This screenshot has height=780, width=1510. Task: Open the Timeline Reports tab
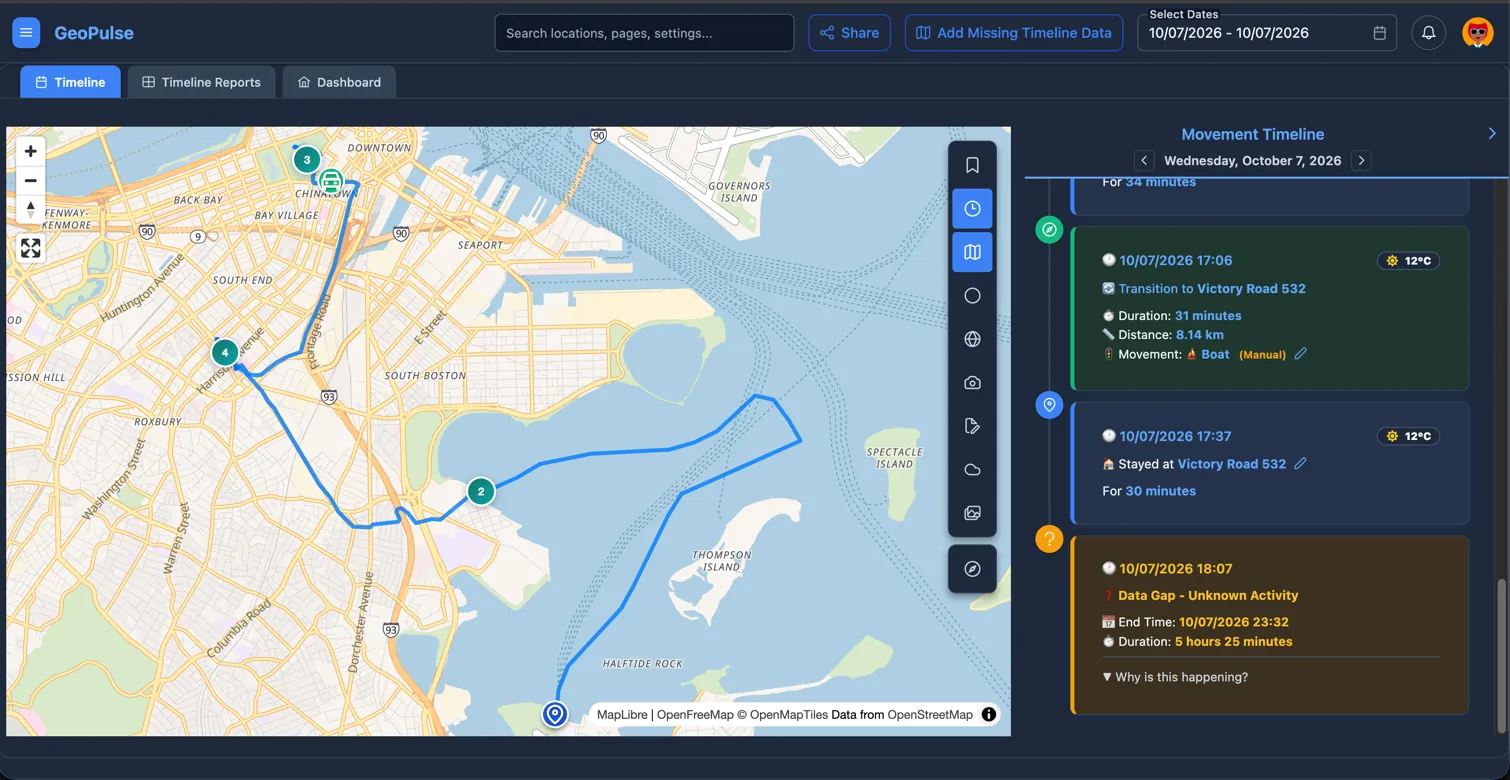pyautogui.click(x=201, y=82)
